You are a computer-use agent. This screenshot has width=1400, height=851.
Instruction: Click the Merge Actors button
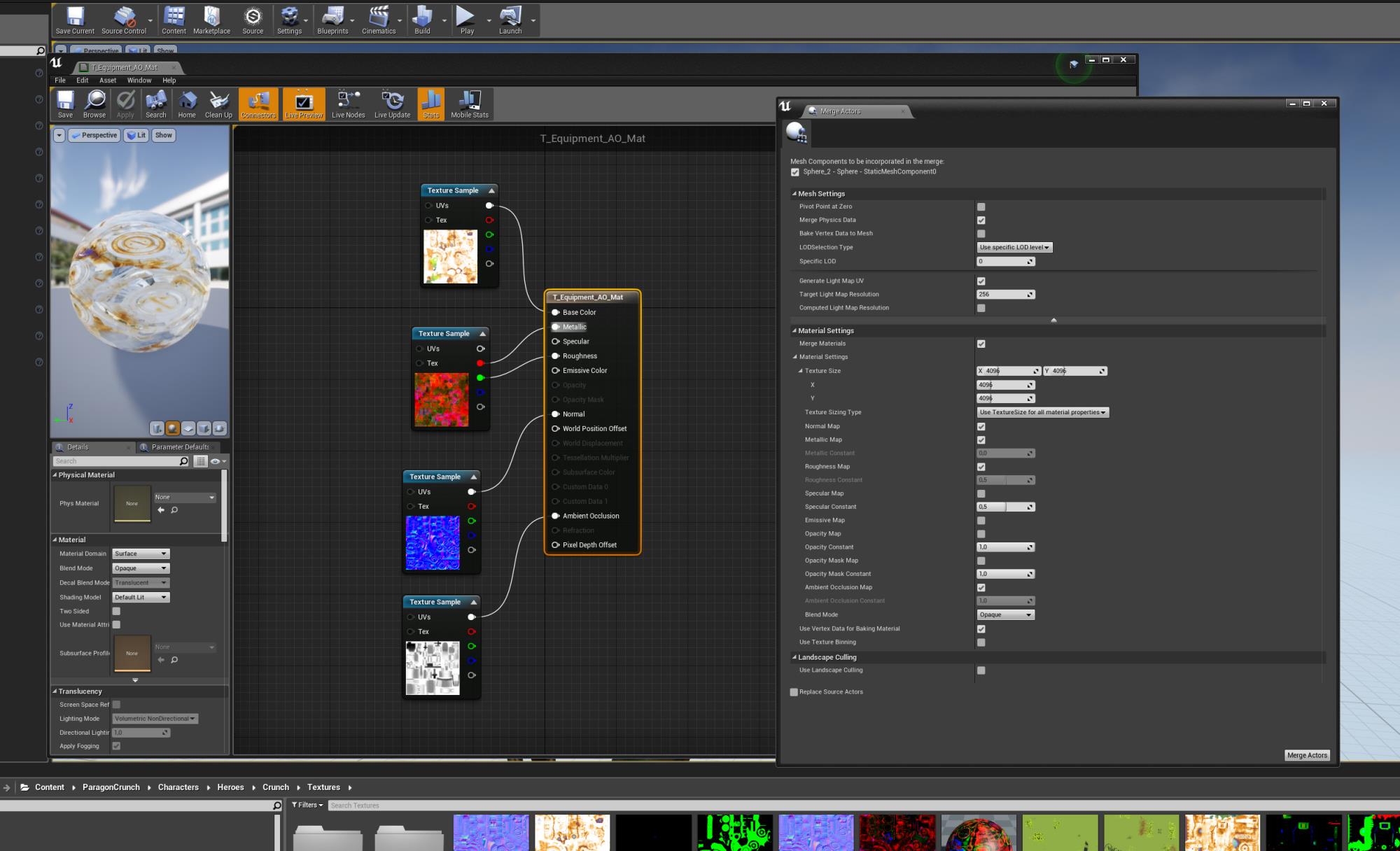pyautogui.click(x=1307, y=755)
